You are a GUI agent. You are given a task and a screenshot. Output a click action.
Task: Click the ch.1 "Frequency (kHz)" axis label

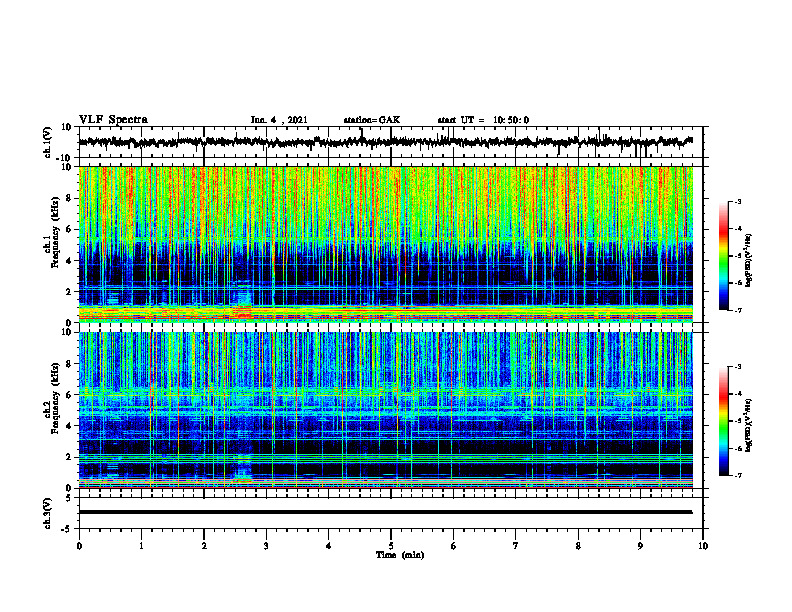pos(55,232)
